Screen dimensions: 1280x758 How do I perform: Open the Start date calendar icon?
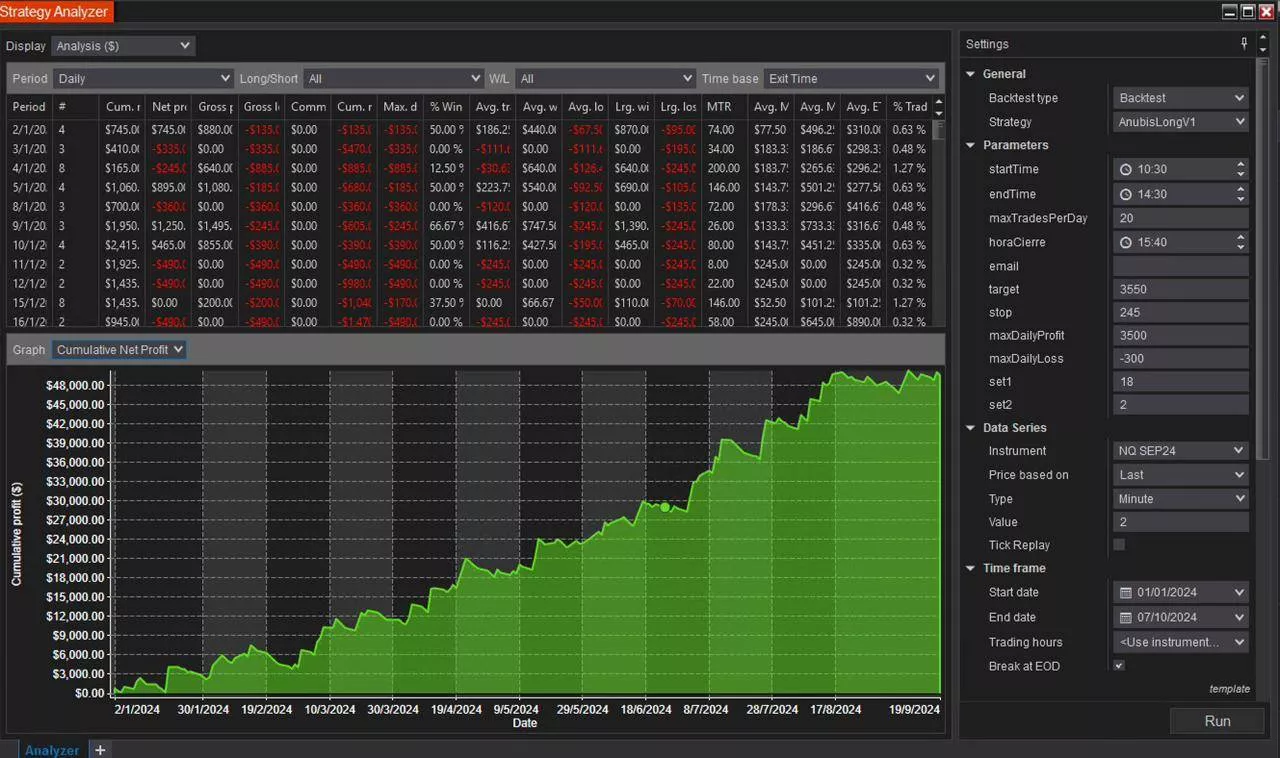(x=1126, y=593)
